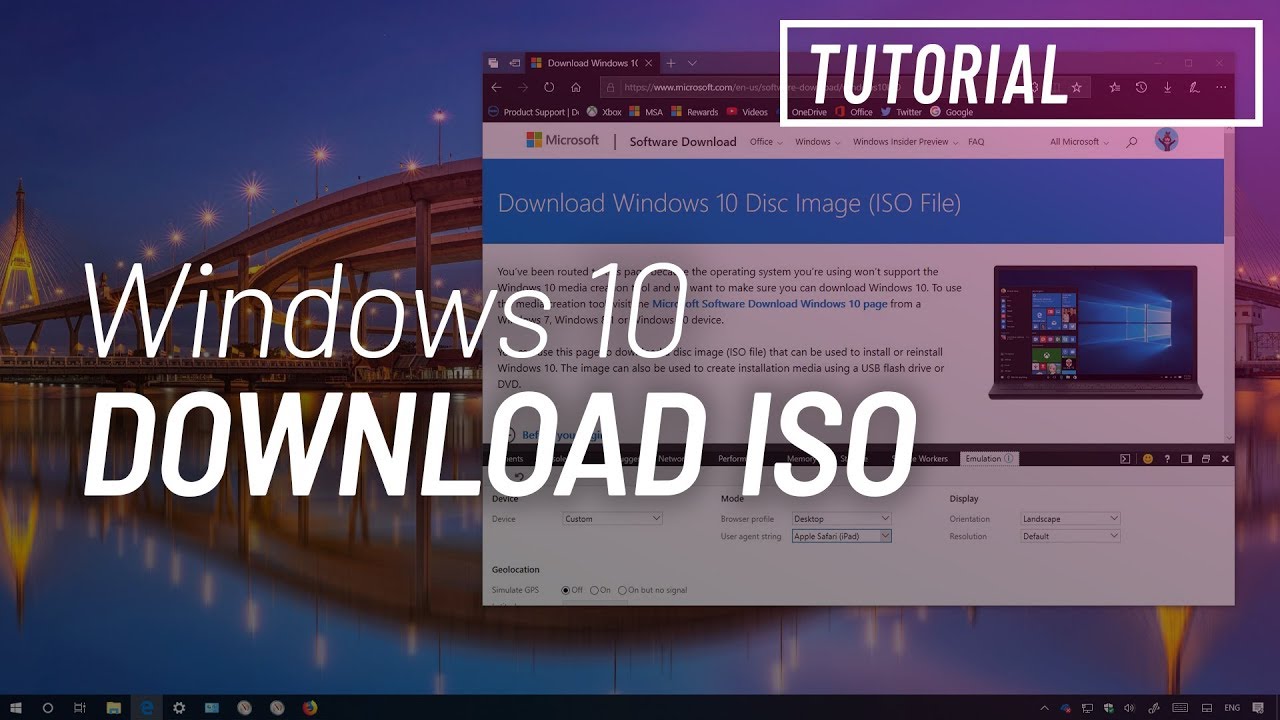This screenshot has width=1280, height=720.
Task: Open the Resolution dropdown
Action: [x=1070, y=536]
